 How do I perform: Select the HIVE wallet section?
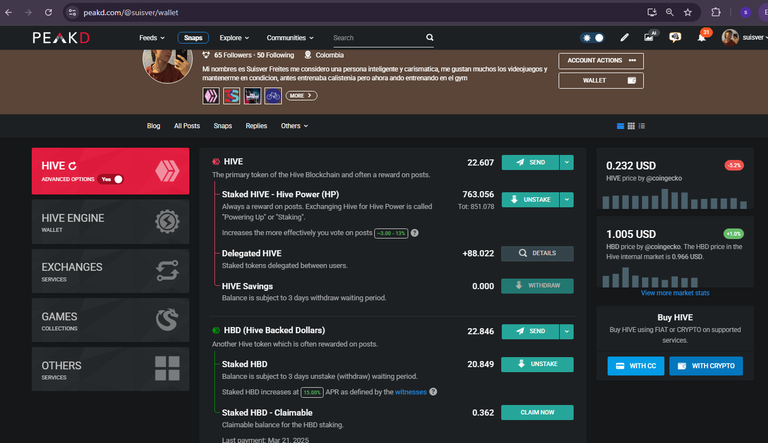pos(110,171)
